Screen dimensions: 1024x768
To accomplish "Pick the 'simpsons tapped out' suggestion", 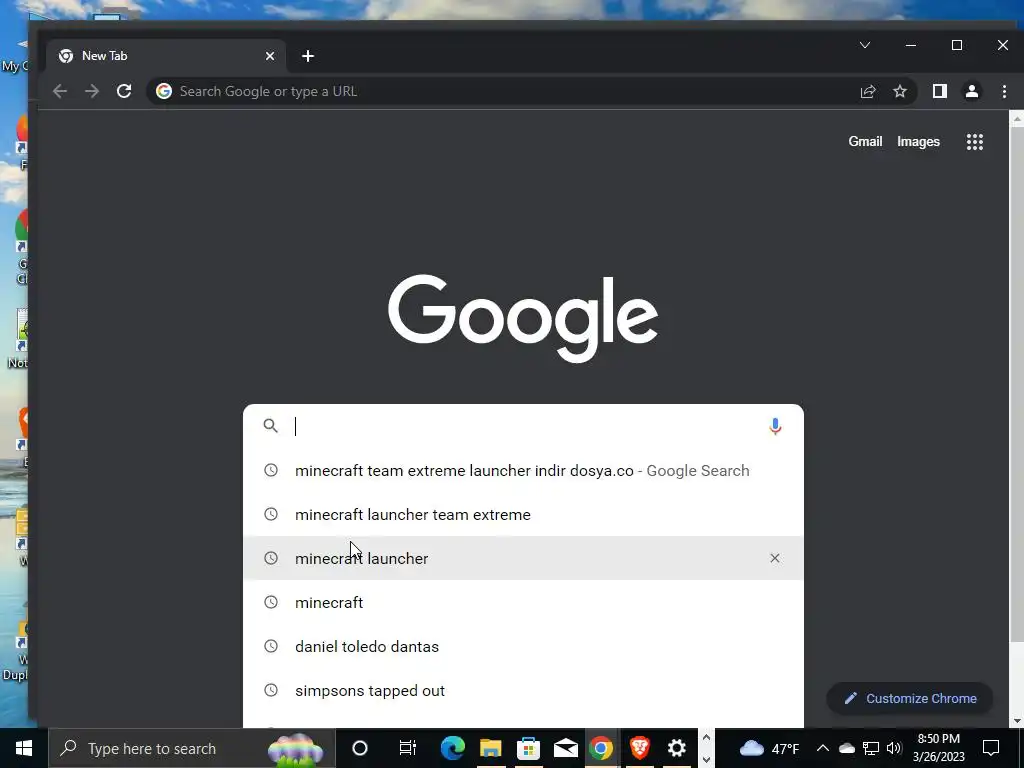I will coord(523,690).
